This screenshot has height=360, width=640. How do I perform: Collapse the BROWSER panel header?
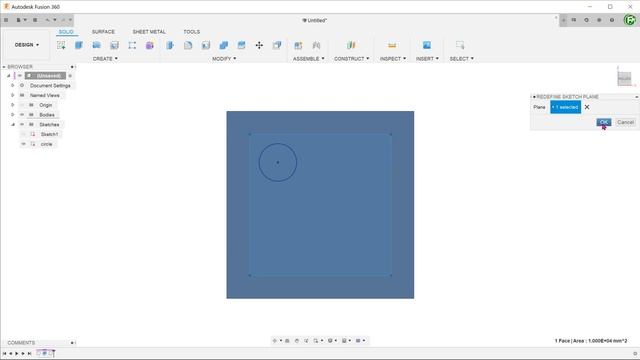click(4, 67)
